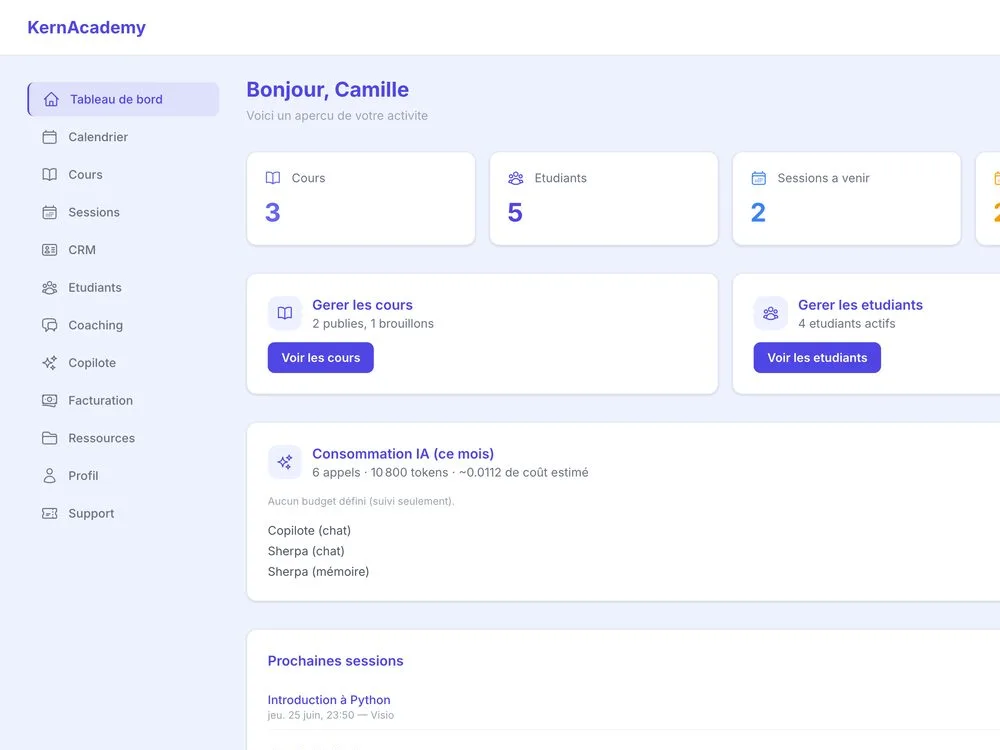Open the Profil page
The image size is (1000, 750).
click(x=123, y=476)
